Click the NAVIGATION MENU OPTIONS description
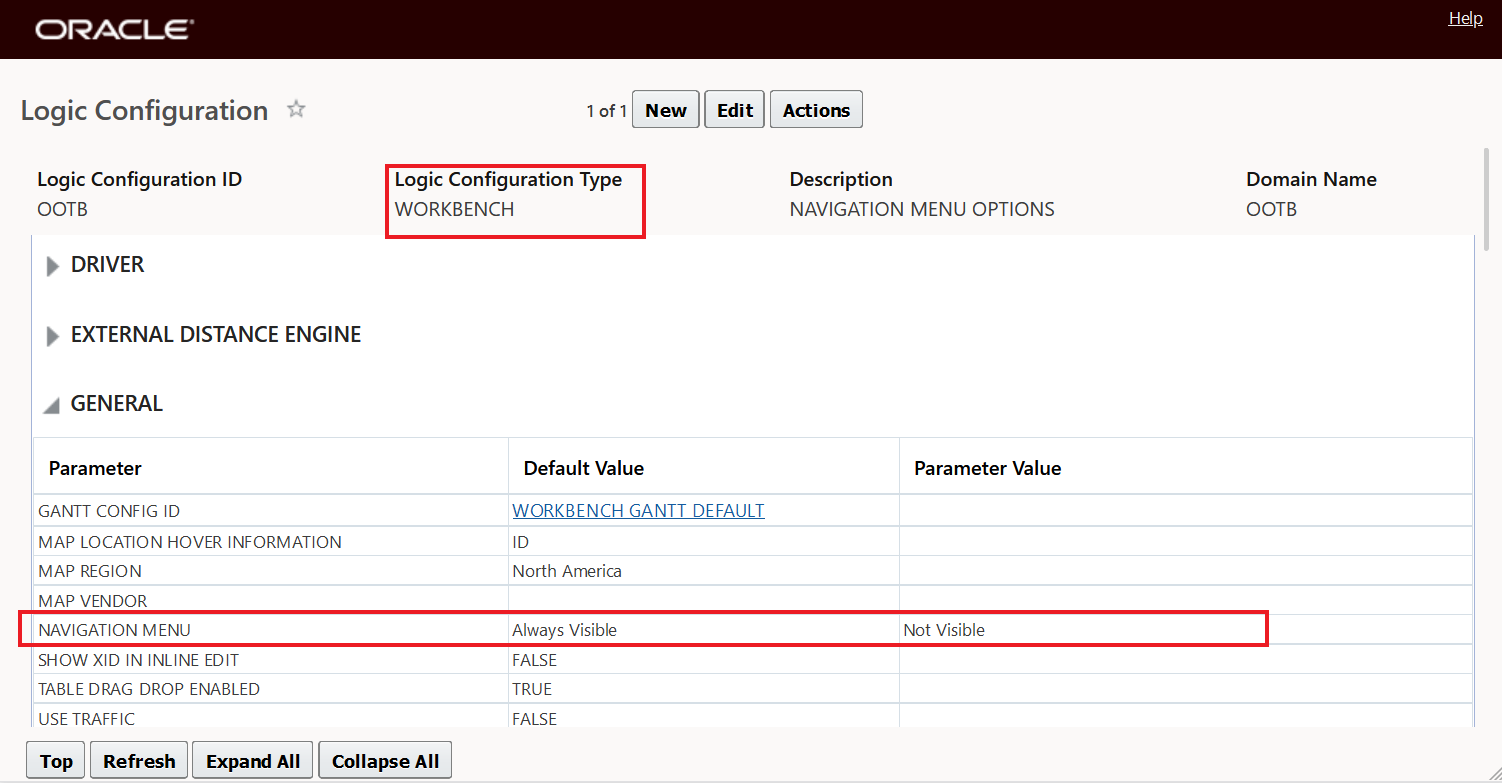Screen dimensions: 1502x783 (922, 209)
